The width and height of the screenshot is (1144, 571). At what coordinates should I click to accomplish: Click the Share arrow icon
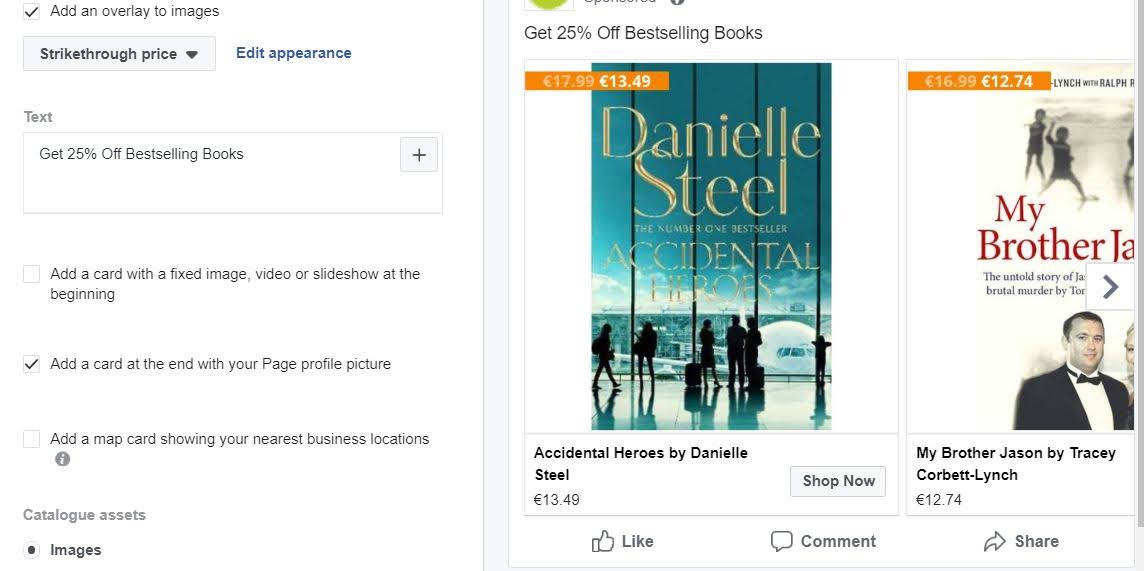(995, 542)
